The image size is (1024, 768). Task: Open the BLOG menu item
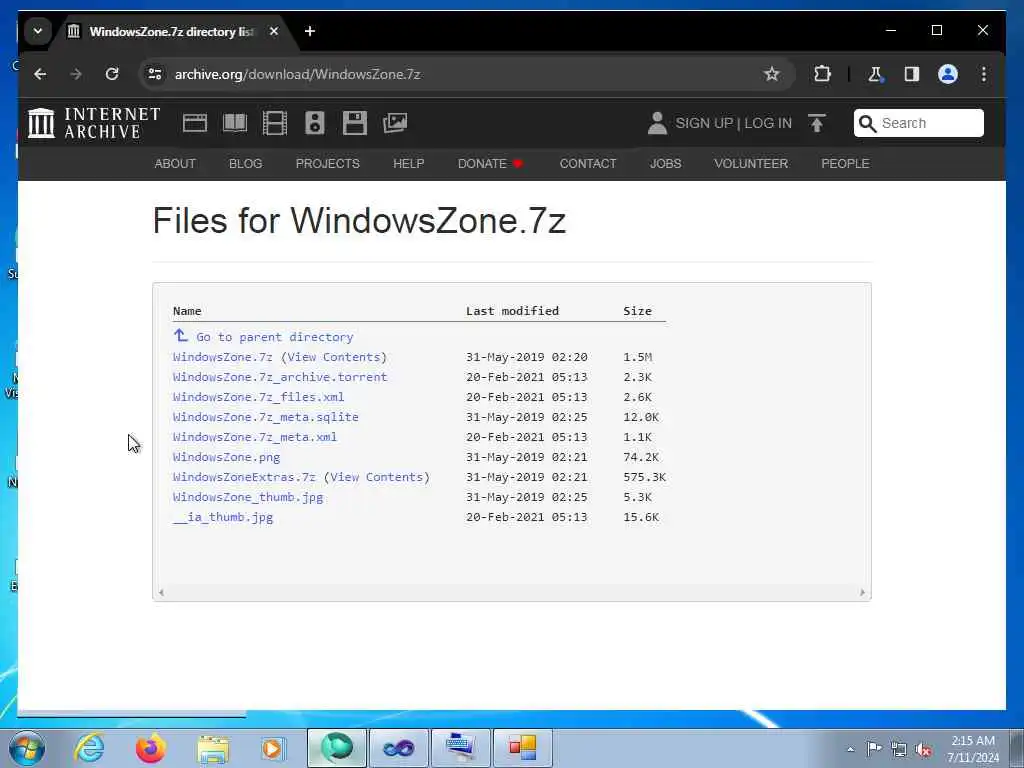click(x=246, y=163)
